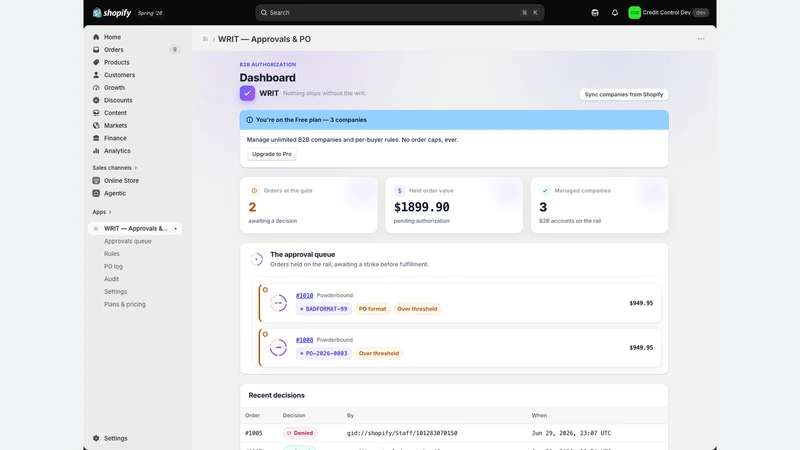This screenshot has height=450, width=800.
Task: Open Audit subpage
Action: 111,279
